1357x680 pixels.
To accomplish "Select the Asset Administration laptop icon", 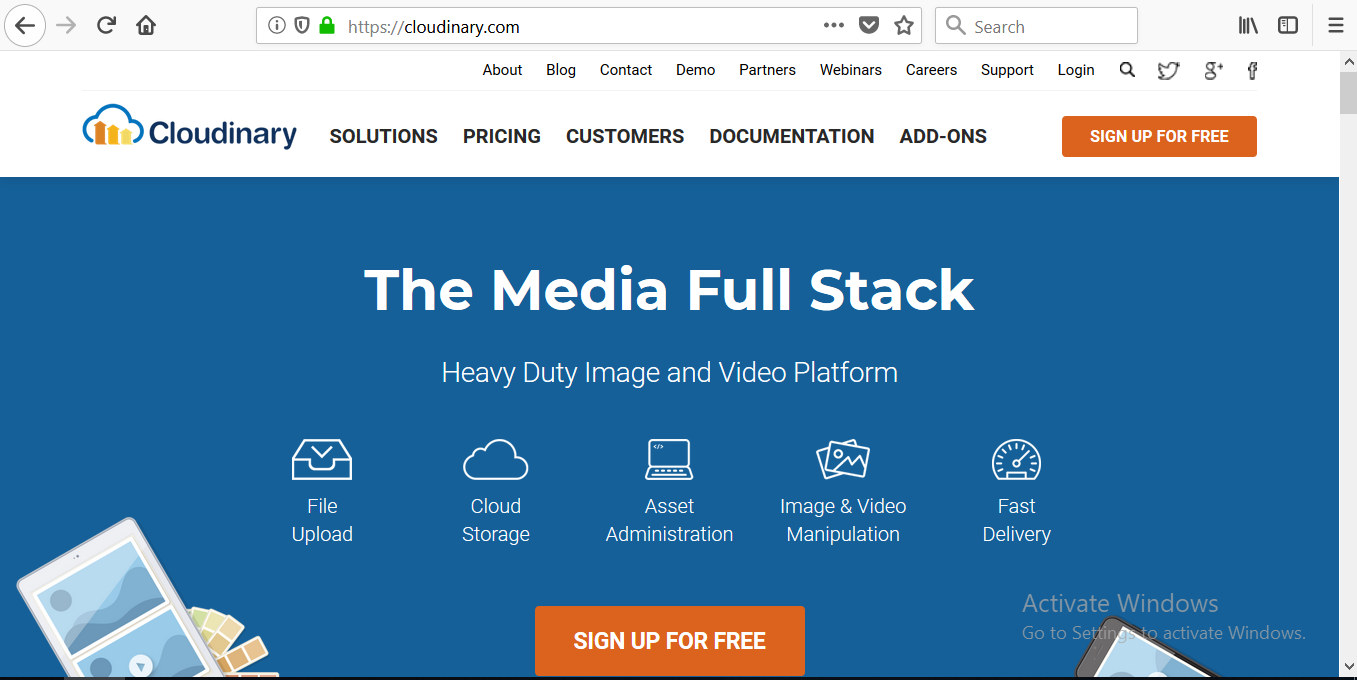I will 669,459.
